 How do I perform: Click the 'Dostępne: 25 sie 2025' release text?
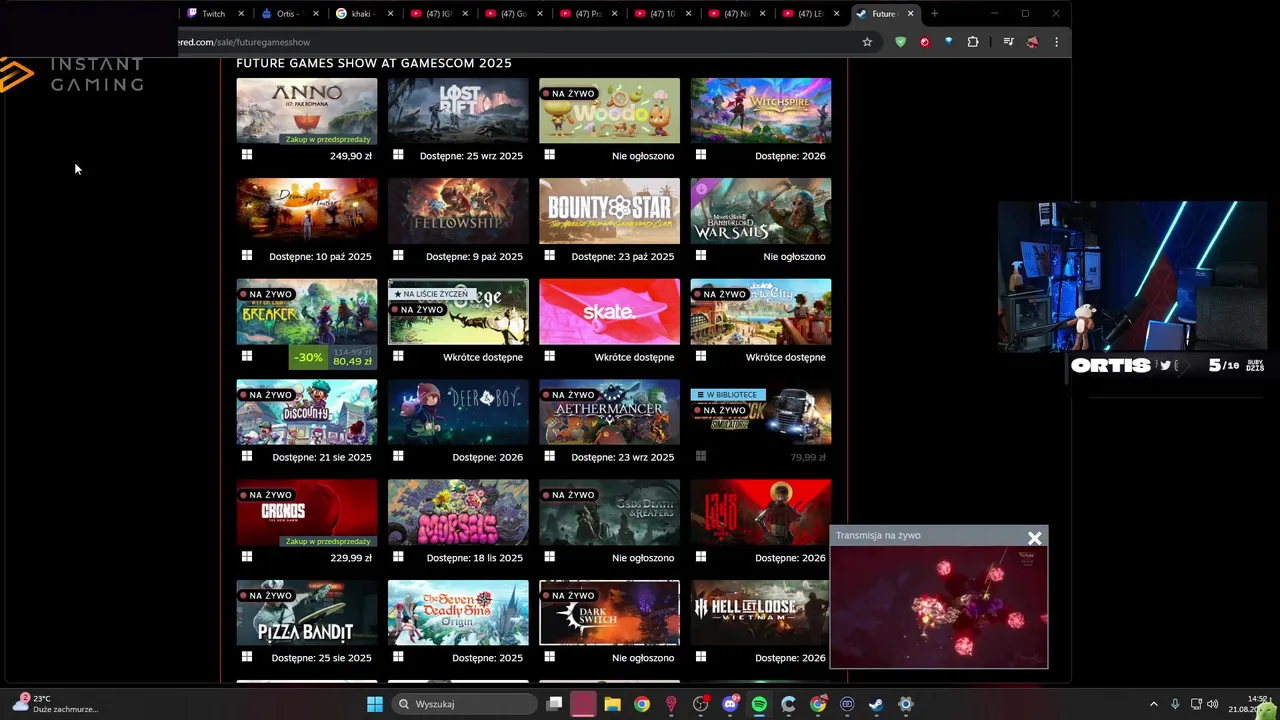(x=321, y=658)
